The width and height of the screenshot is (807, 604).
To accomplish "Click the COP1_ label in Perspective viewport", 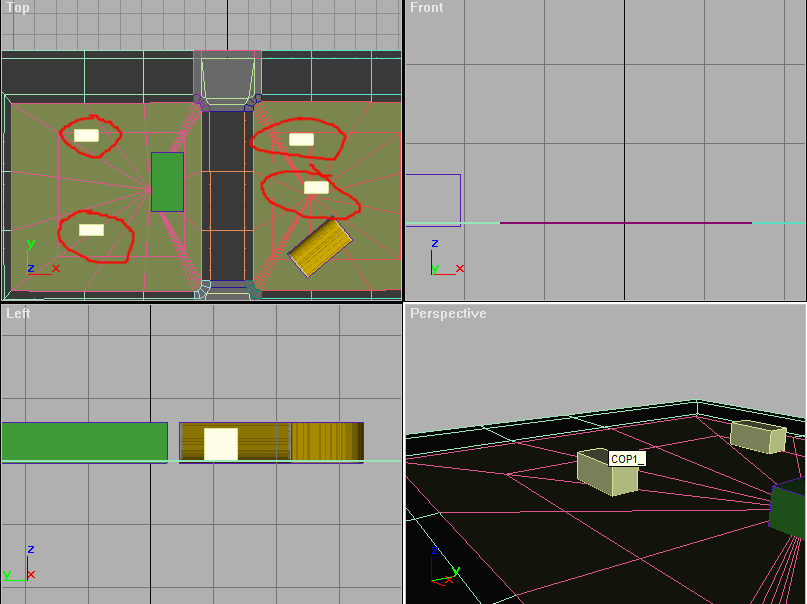I will tap(627, 459).
